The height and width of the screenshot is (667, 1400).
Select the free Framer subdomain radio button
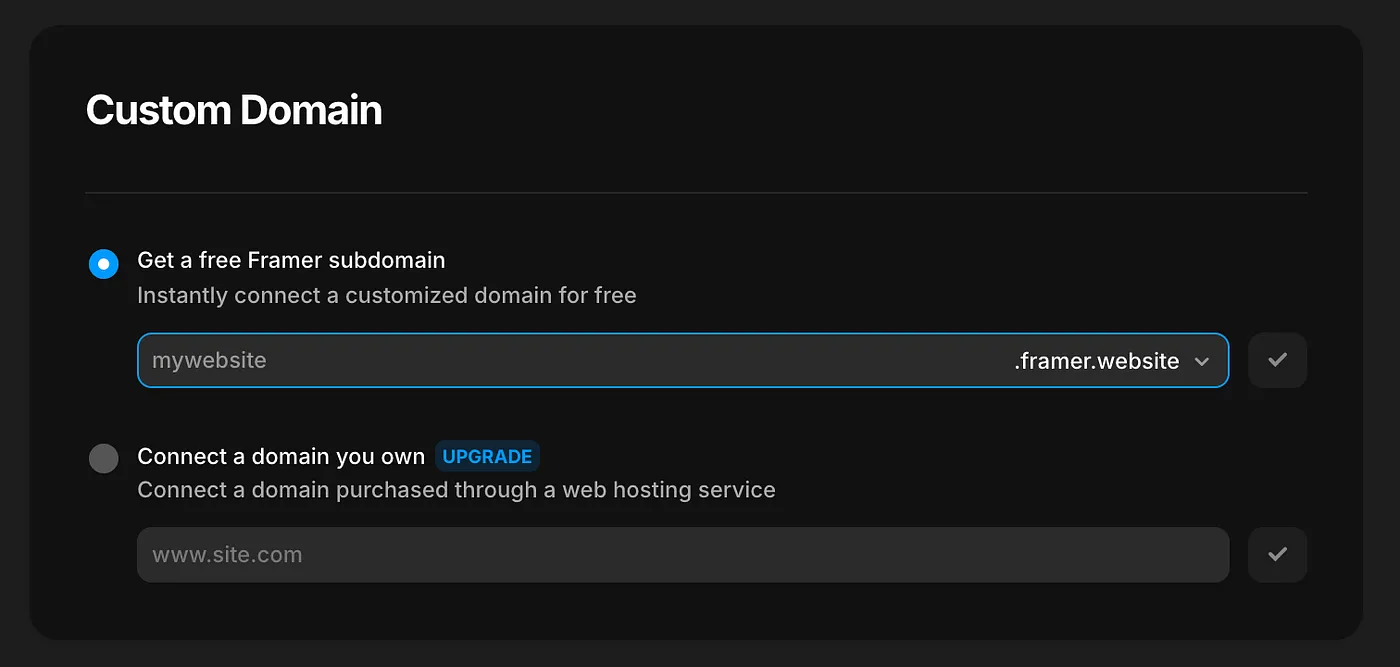(104, 264)
